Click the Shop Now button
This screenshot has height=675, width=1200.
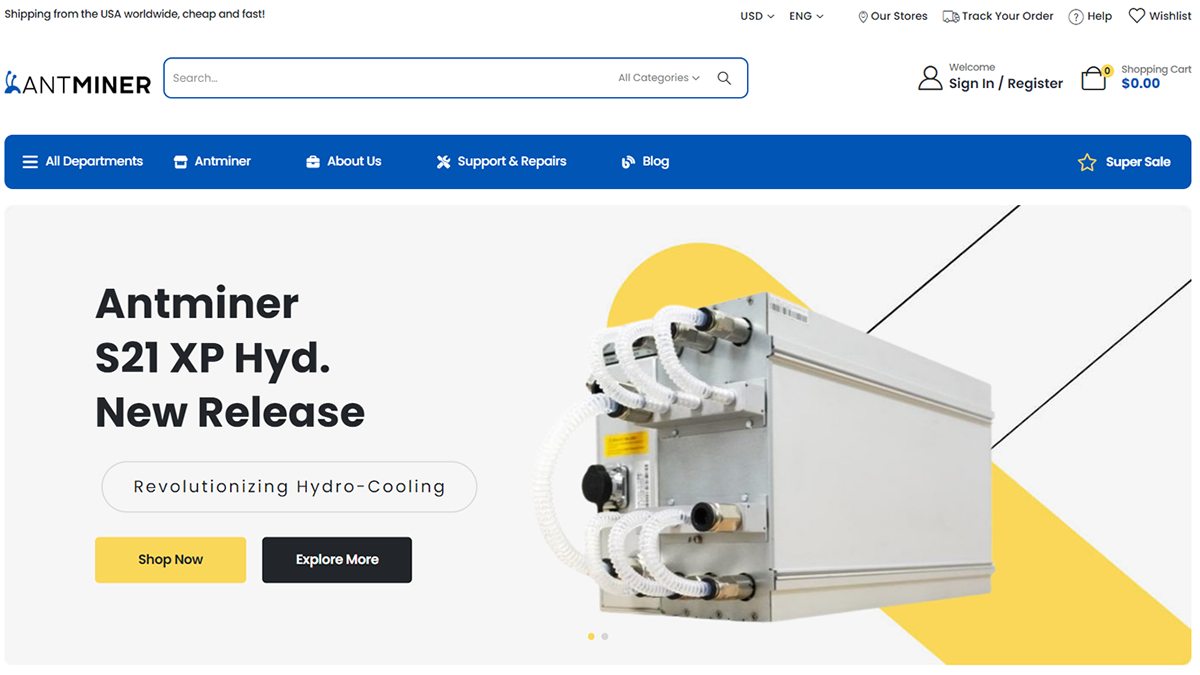click(170, 560)
